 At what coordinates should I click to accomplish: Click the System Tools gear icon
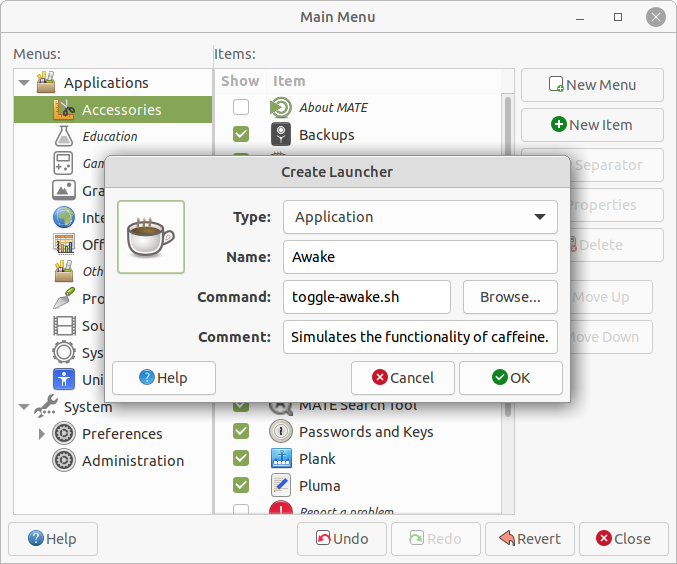(x=64, y=352)
